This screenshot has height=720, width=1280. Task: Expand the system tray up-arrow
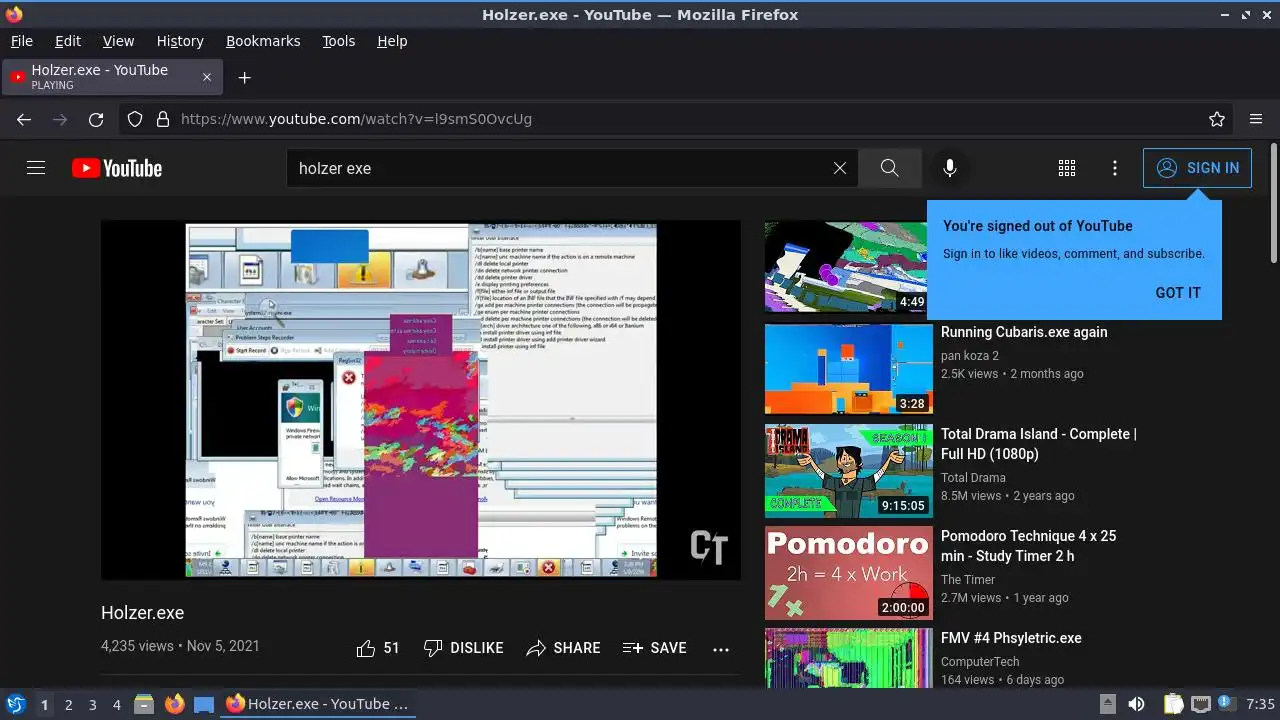(1107, 704)
